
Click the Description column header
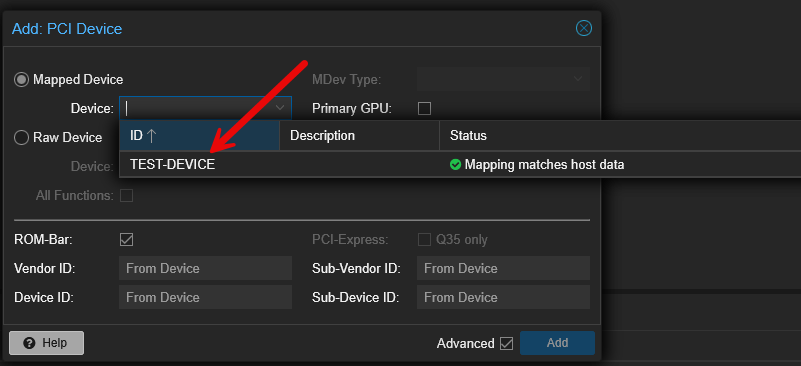359,135
